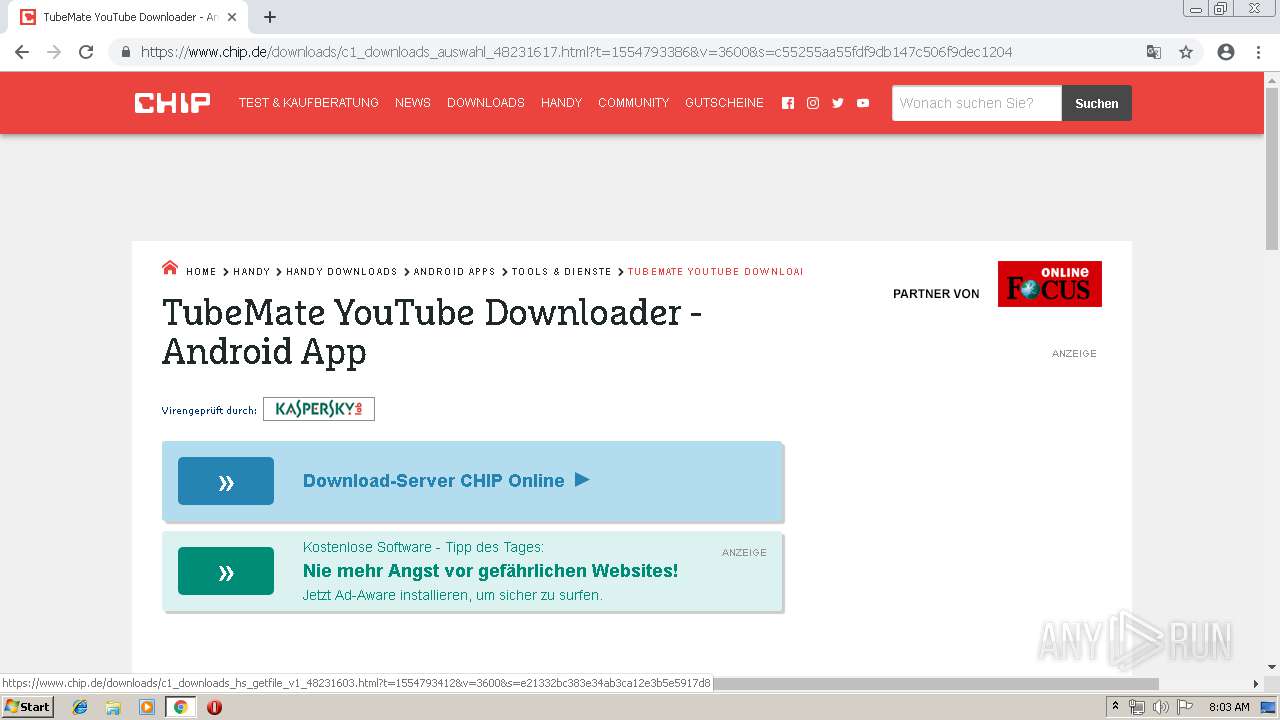Open File Explorer from the taskbar
Screen dimensions: 1280x720
click(113, 707)
